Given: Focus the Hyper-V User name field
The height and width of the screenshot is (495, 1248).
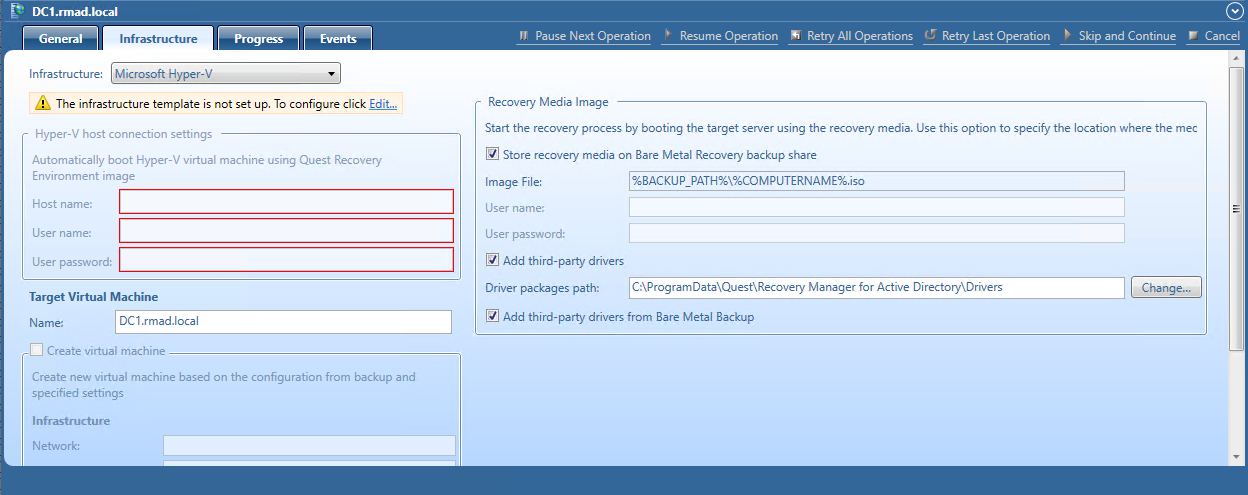Looking at the screenshot, I should click(x=286, y=231).
